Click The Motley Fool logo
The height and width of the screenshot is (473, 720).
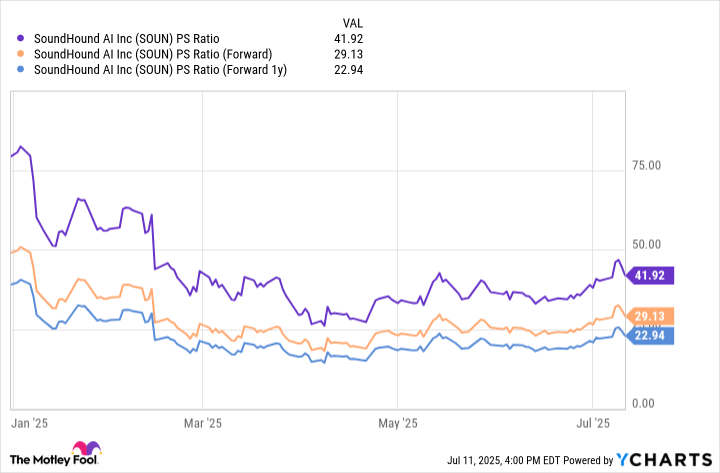[56, 454]
